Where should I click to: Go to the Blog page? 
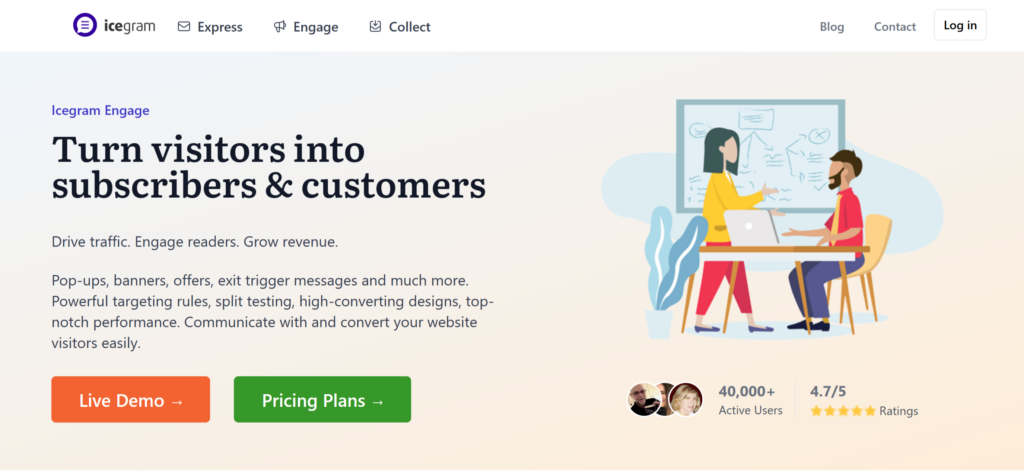point(832,27)
